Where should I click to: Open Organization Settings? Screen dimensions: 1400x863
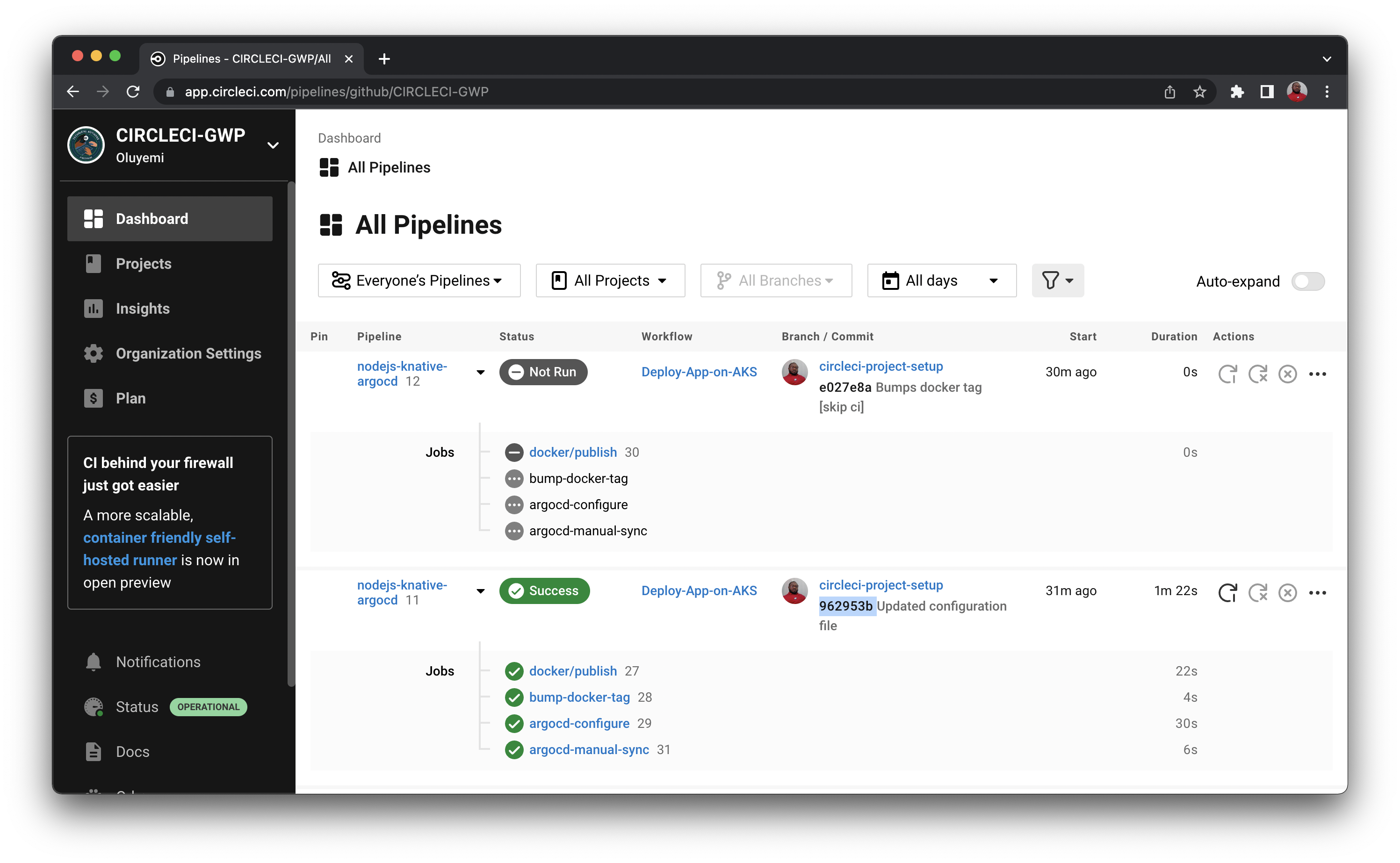[188, 353]
